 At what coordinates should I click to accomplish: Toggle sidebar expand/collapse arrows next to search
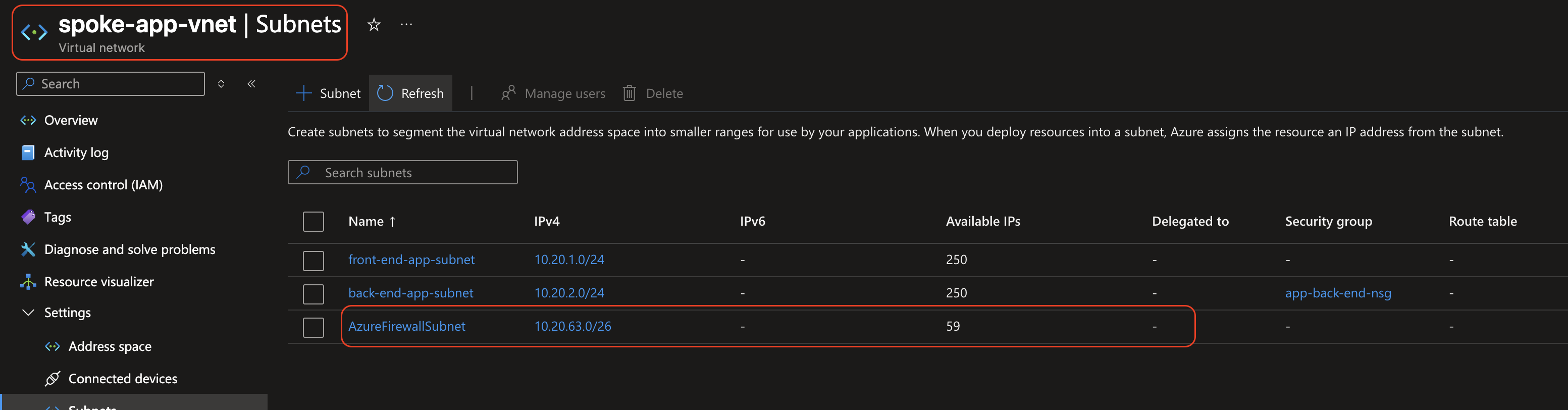coord(221,83)
